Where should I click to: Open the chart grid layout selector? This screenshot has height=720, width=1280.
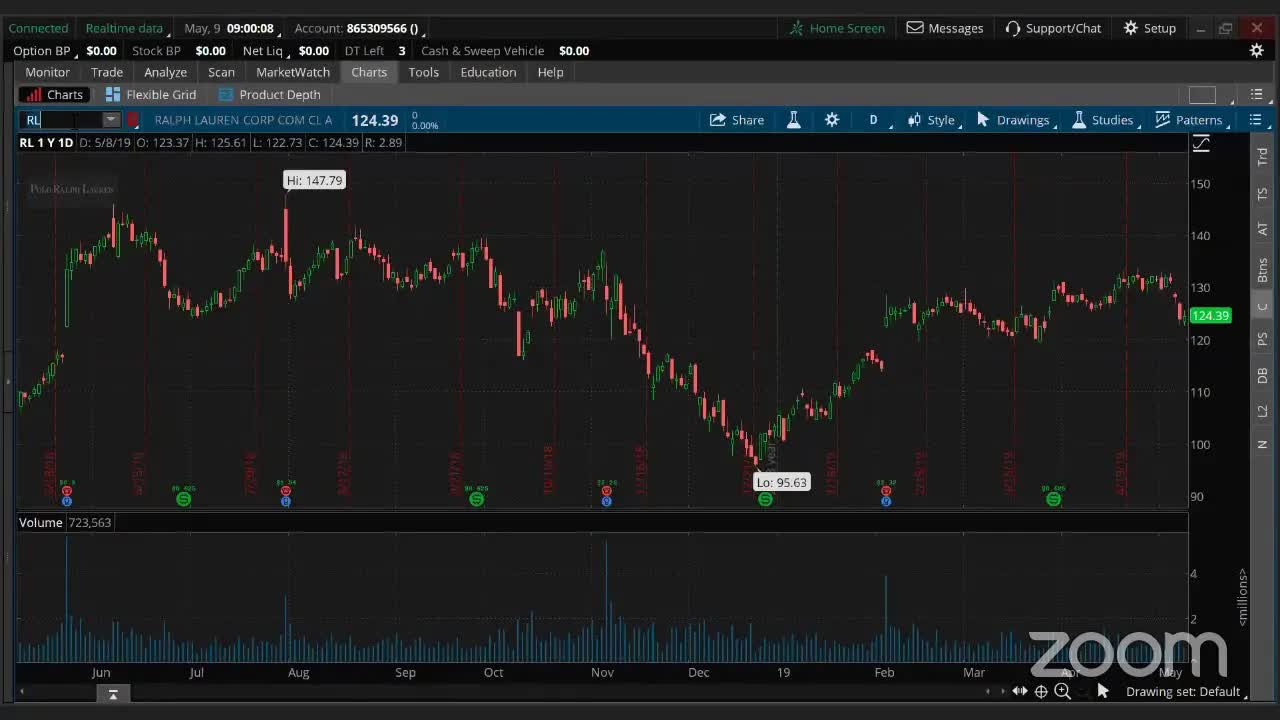(1202, 95)
